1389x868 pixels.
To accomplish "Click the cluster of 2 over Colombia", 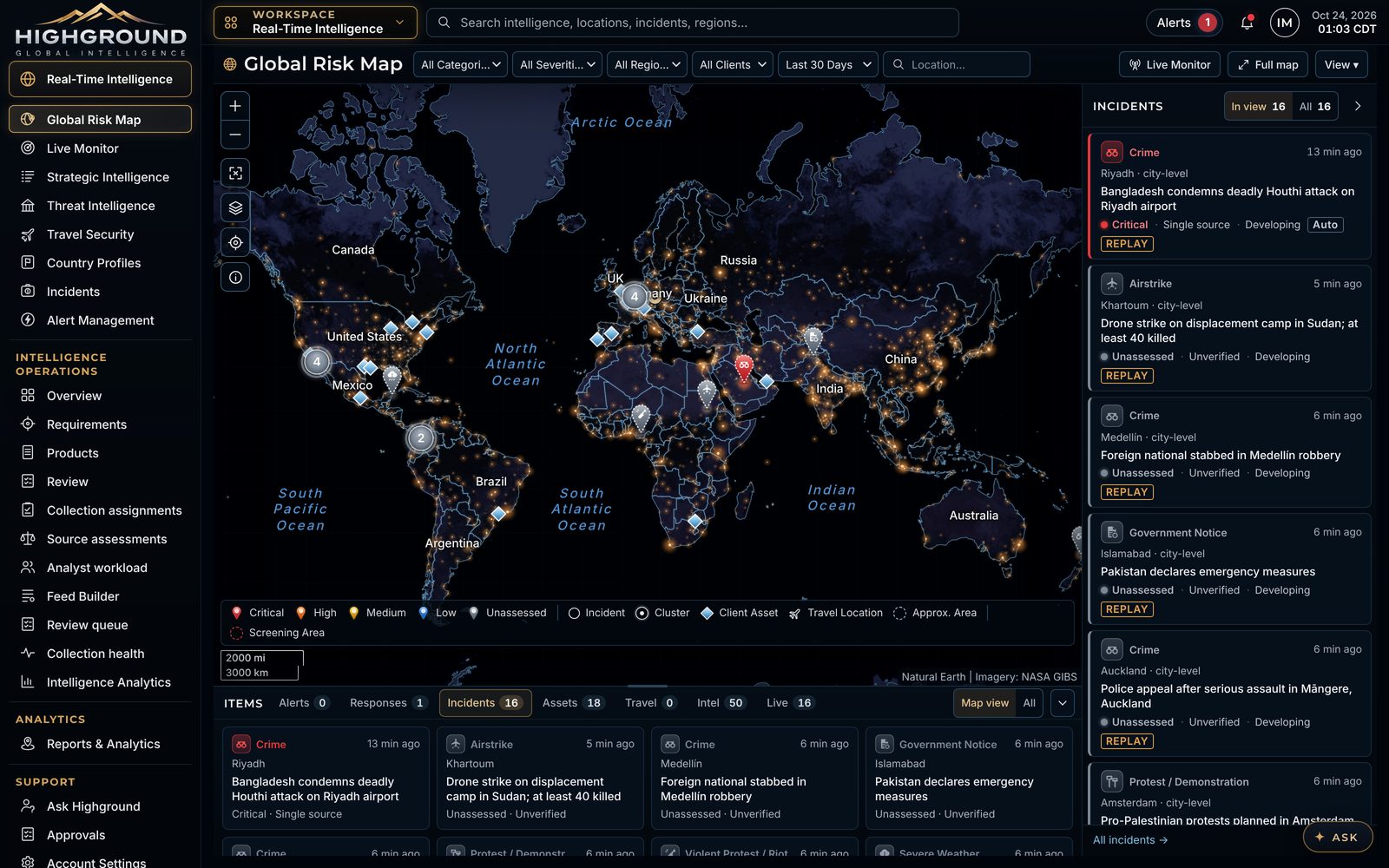I will pyautogui.click(x=421, y=437).
